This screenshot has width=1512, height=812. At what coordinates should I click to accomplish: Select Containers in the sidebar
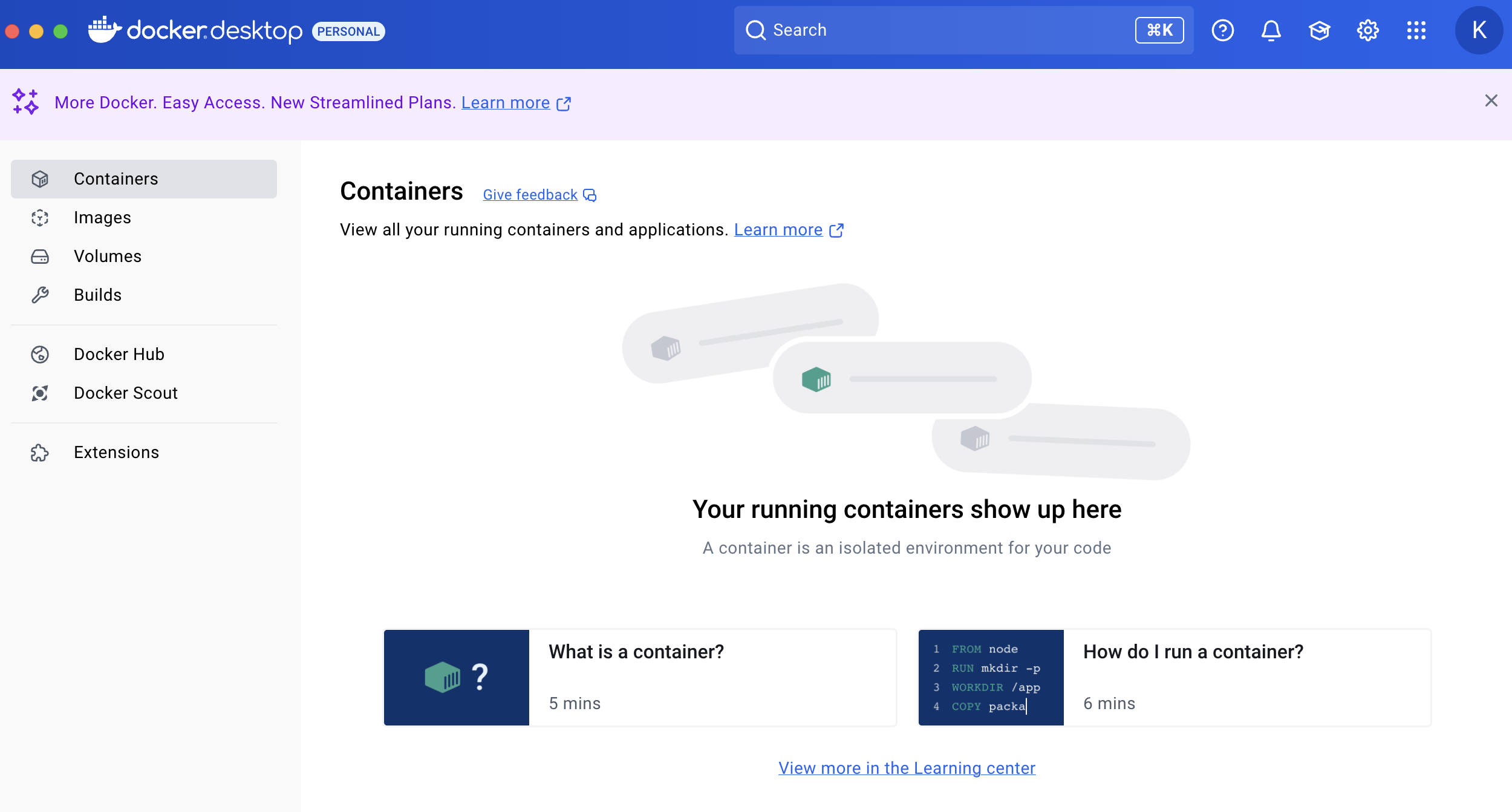116,179
